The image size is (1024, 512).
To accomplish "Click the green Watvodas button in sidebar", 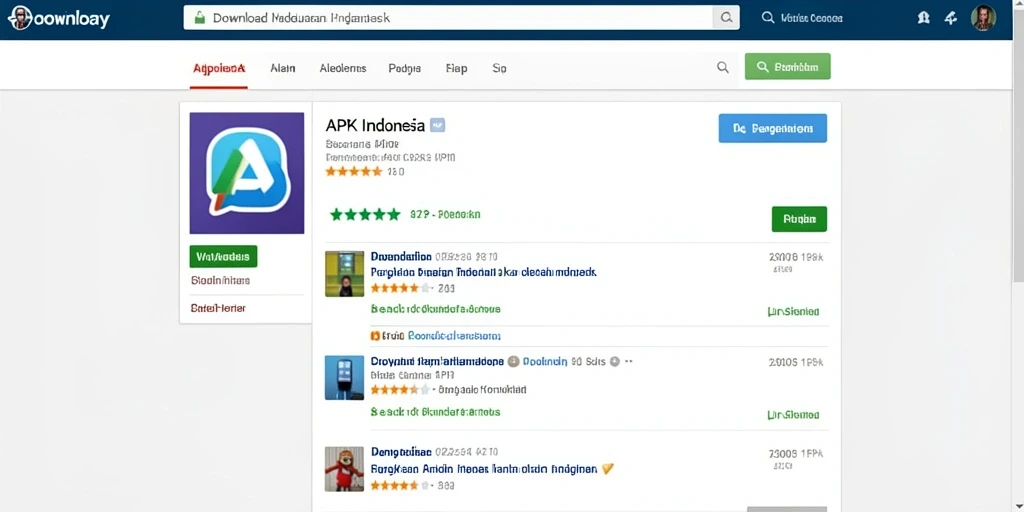I will (223, 257).
